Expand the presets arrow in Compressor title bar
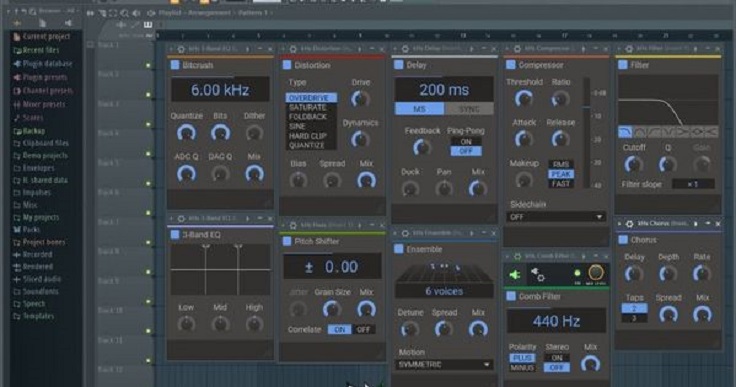 583,49
